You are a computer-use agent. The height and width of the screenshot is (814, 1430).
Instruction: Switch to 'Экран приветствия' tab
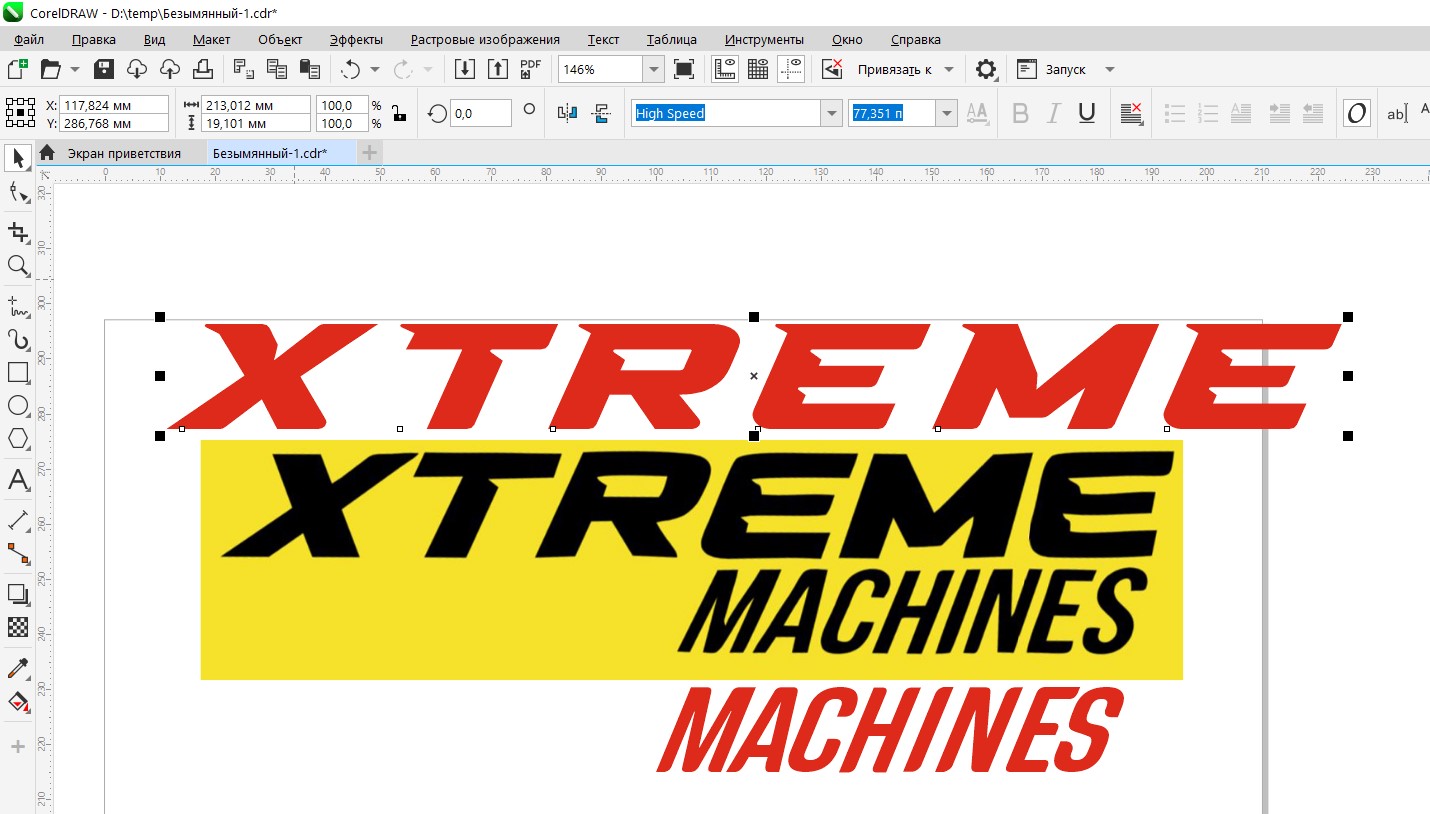pyautogui.click(x=124, y=153)
